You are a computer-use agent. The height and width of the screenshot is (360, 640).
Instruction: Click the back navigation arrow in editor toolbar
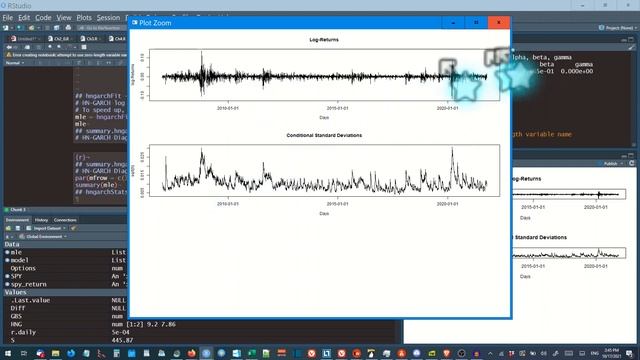[x=9, y=47]
